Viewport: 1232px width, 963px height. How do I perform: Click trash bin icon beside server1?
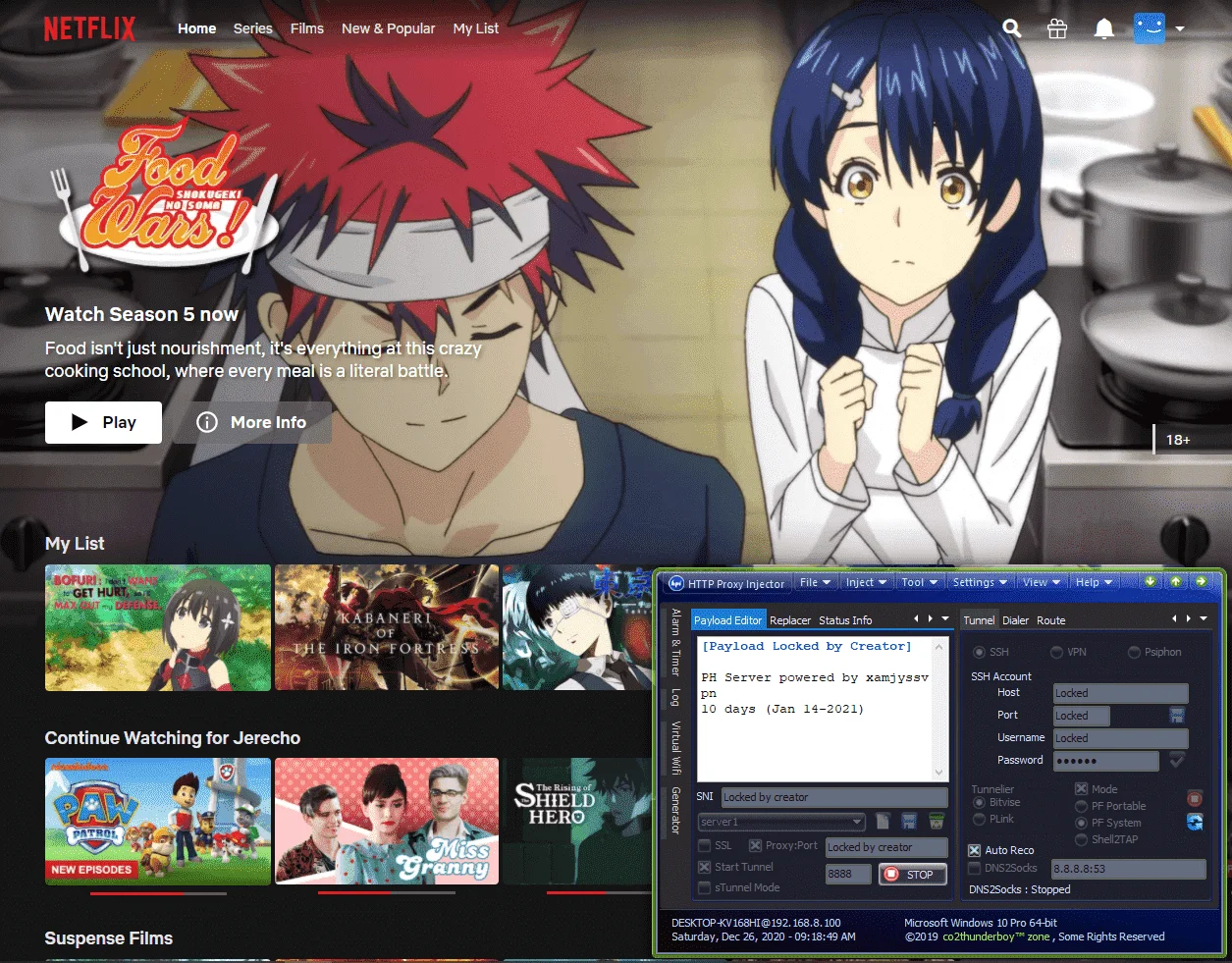[936, 821]
